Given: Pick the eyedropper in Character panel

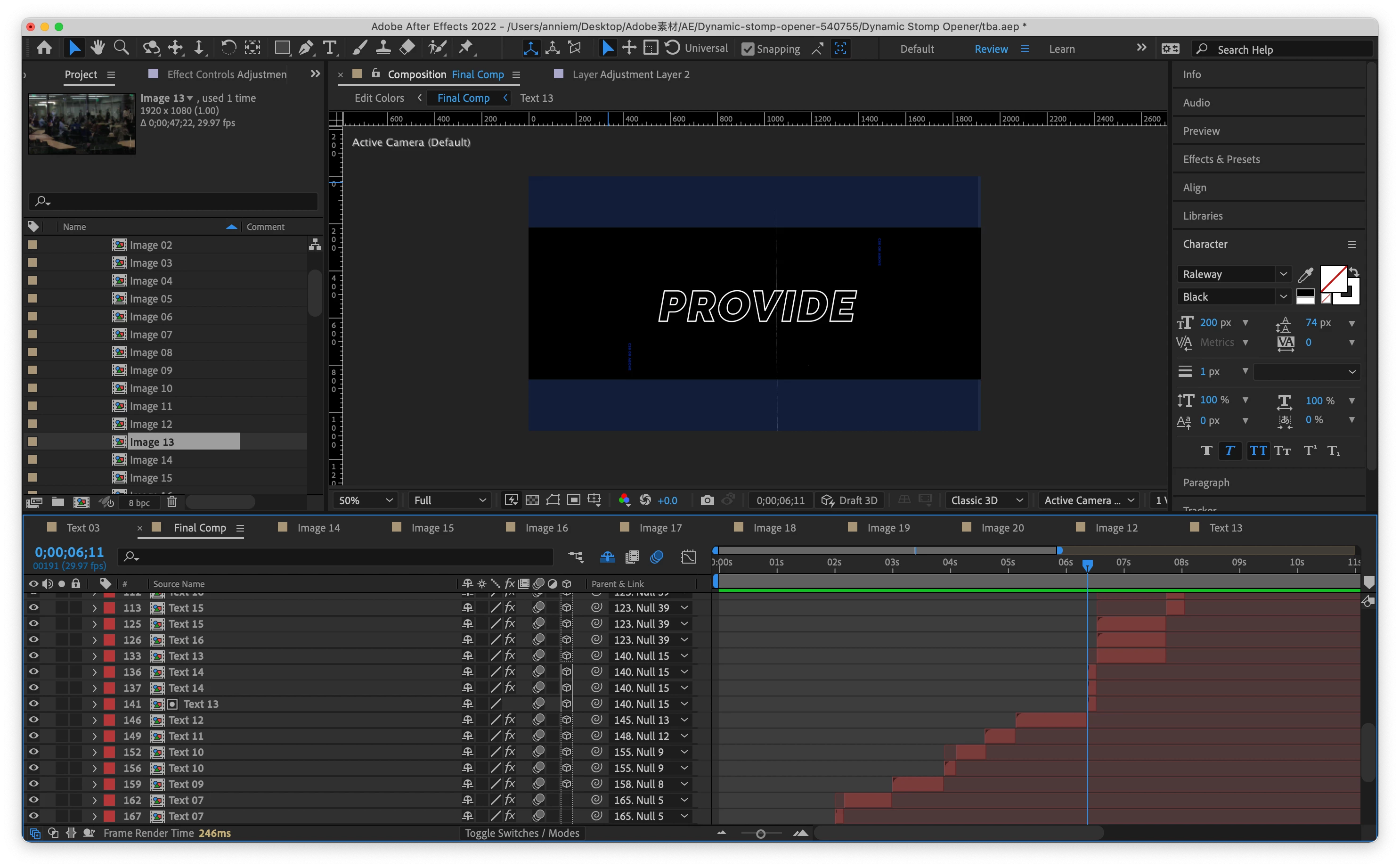Looking at the screenshot, I should pos(1305,274).
